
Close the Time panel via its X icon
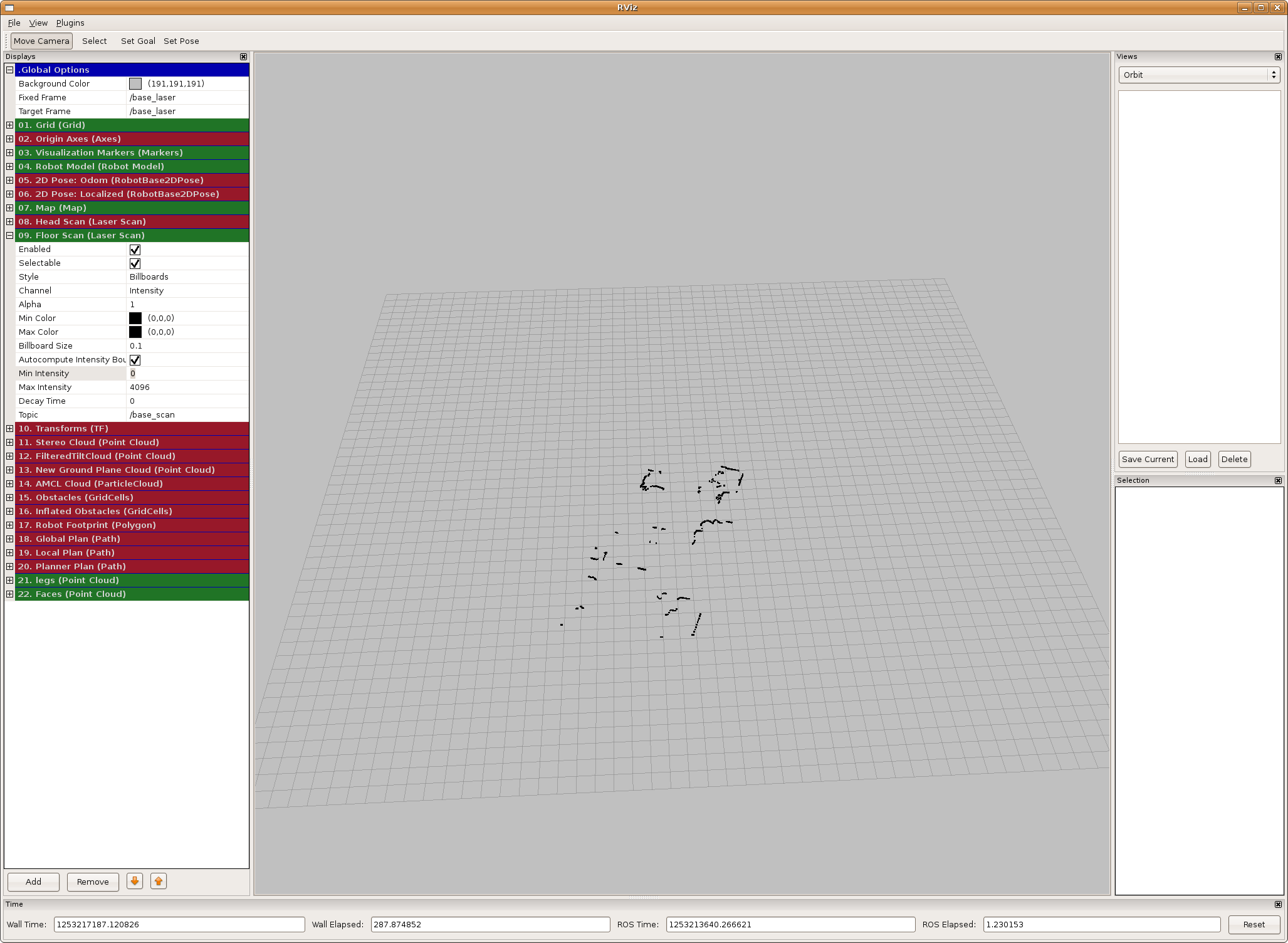pyautogui.click(x=1278, y=904)
